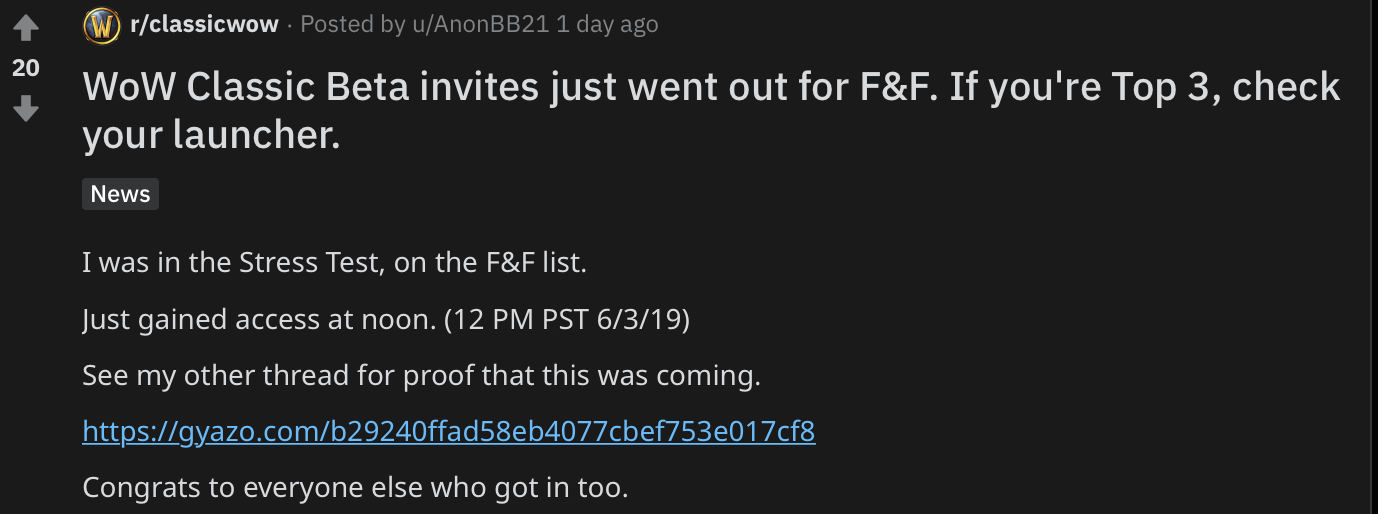Open the r/classicwow subreddit link
Image resolution: width=1378 pixels, height=514 pixels.
point(204,25)
